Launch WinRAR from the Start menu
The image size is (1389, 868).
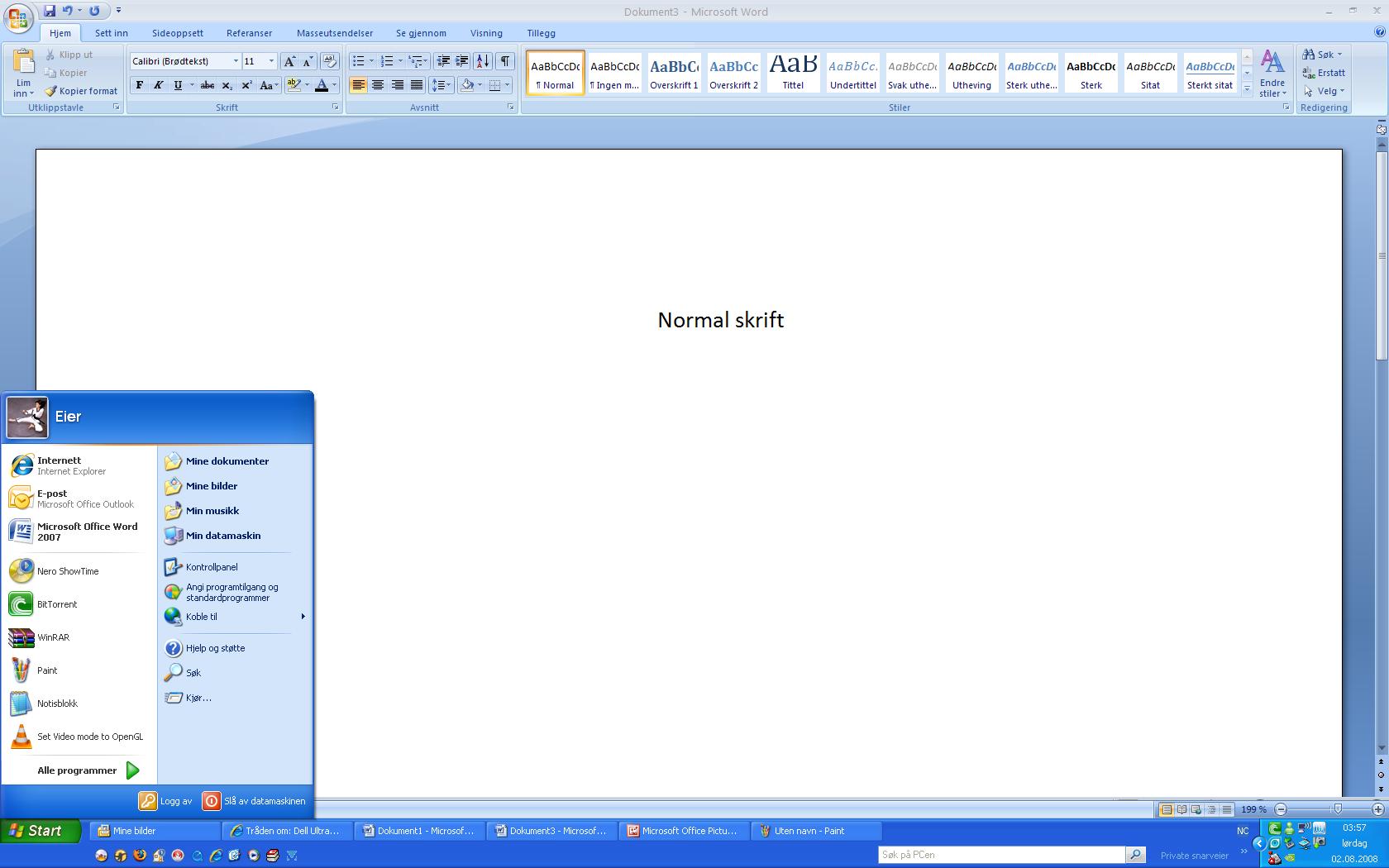(79, 637)
